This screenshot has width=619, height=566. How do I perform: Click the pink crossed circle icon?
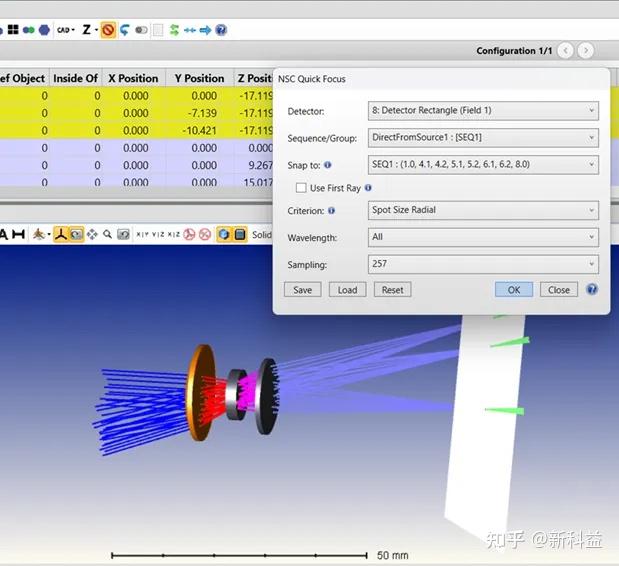click(205, 234)
